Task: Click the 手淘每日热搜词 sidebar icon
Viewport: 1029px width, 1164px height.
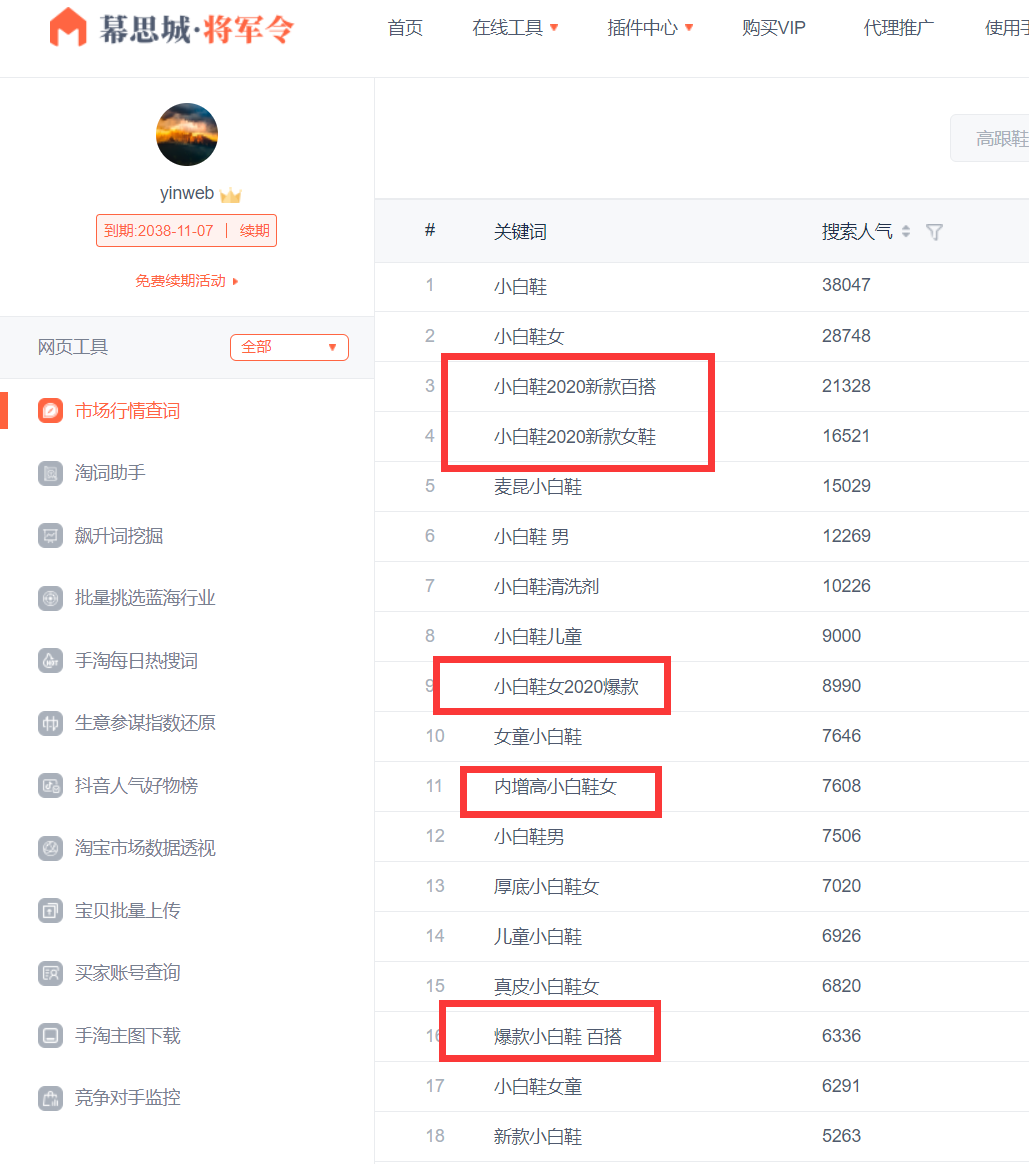Action: 50,660
